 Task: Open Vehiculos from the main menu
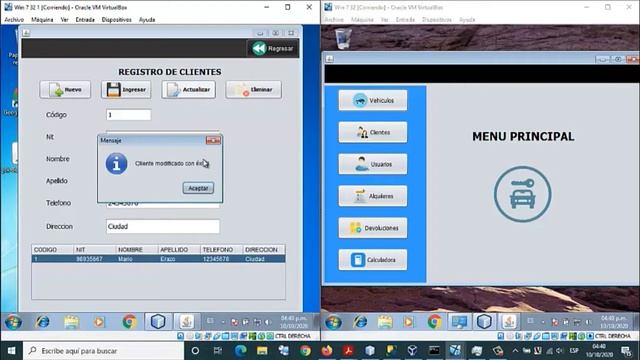tap(373, 100)
